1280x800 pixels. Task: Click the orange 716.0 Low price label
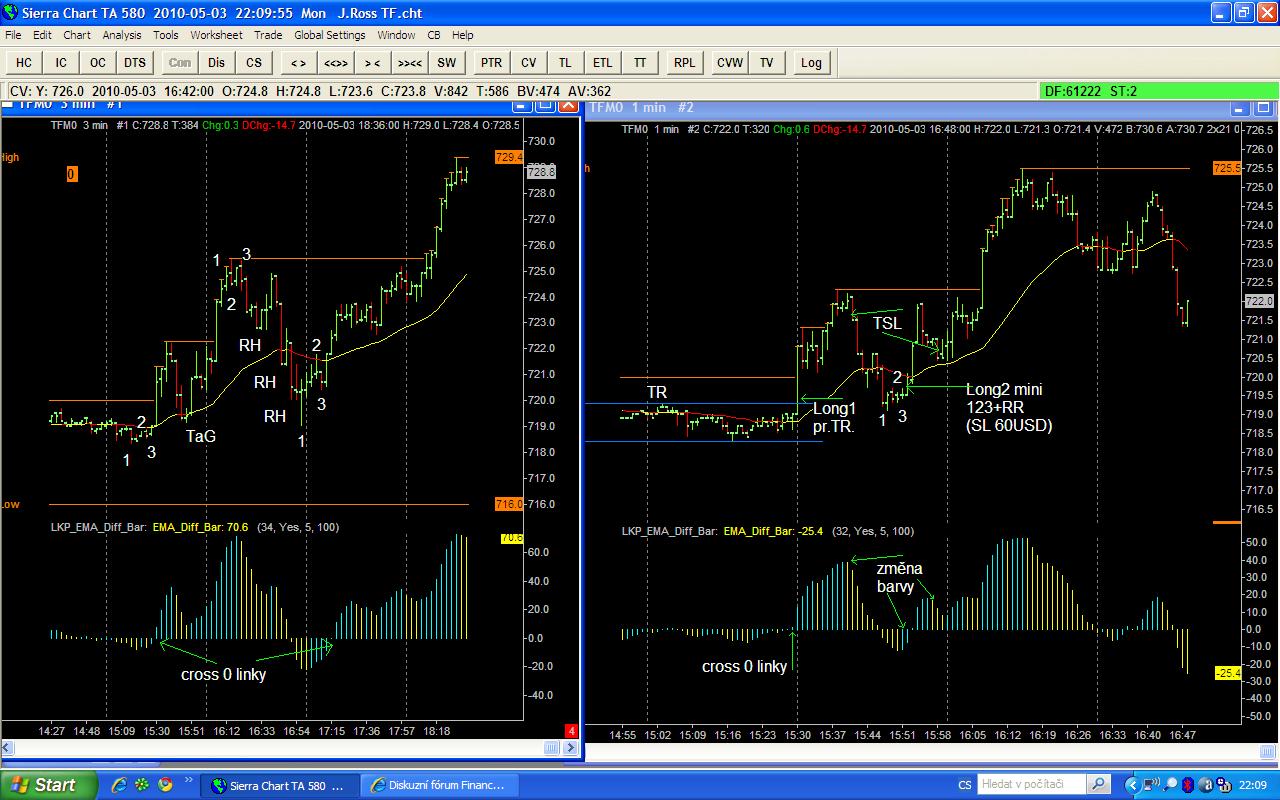(509, 504)
